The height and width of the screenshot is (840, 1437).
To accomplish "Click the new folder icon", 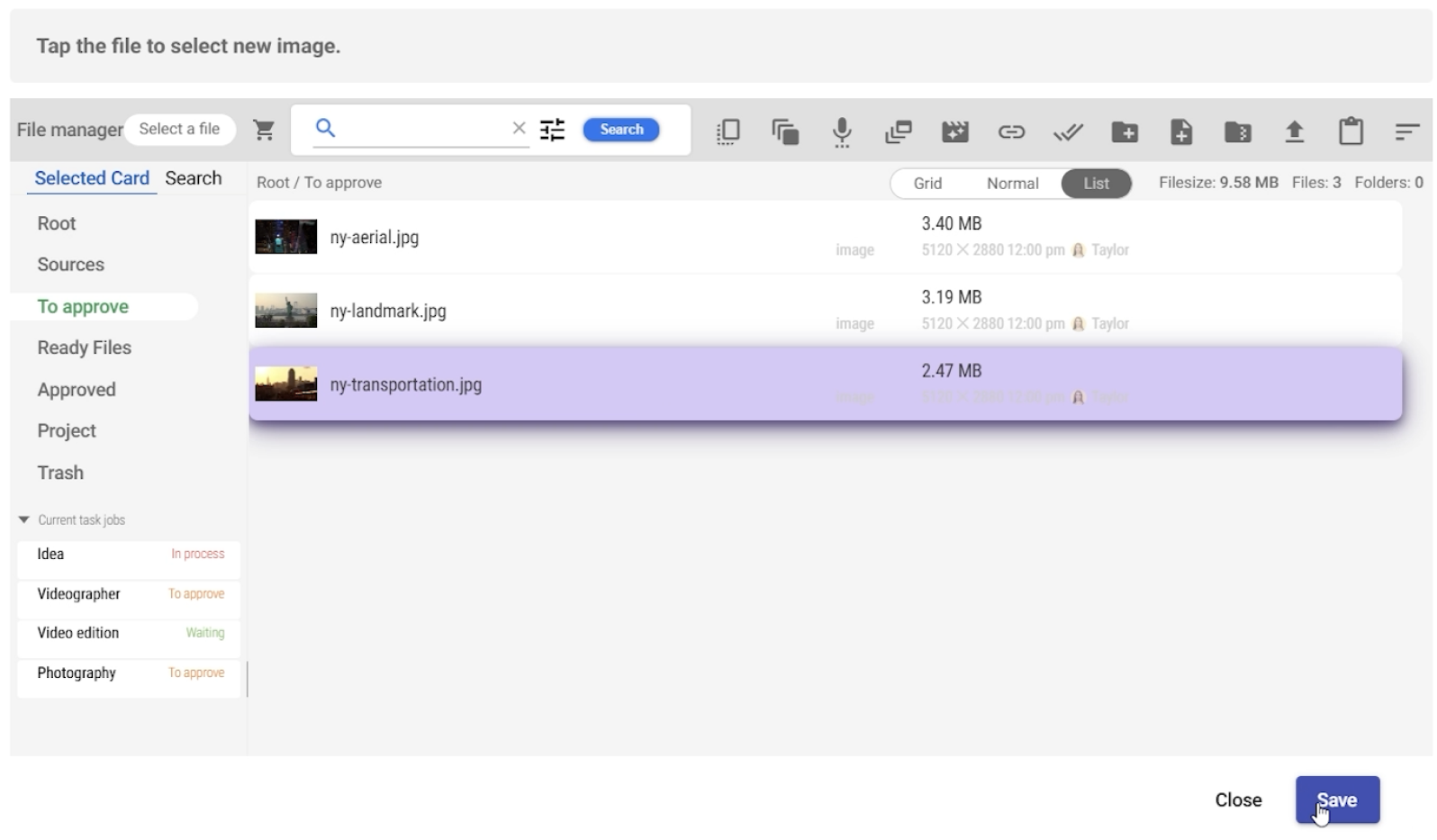I will [x=1125, y=132].
